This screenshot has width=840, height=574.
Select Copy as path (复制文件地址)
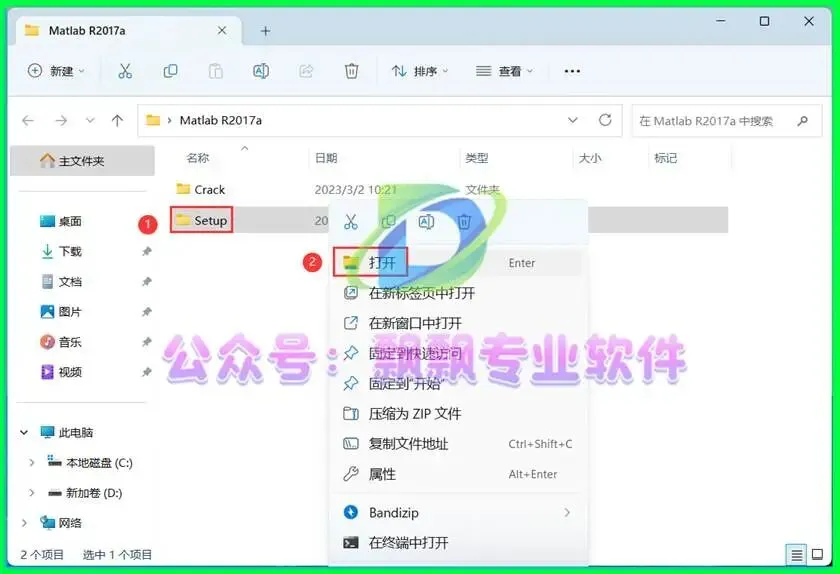[x=458, y=444]
